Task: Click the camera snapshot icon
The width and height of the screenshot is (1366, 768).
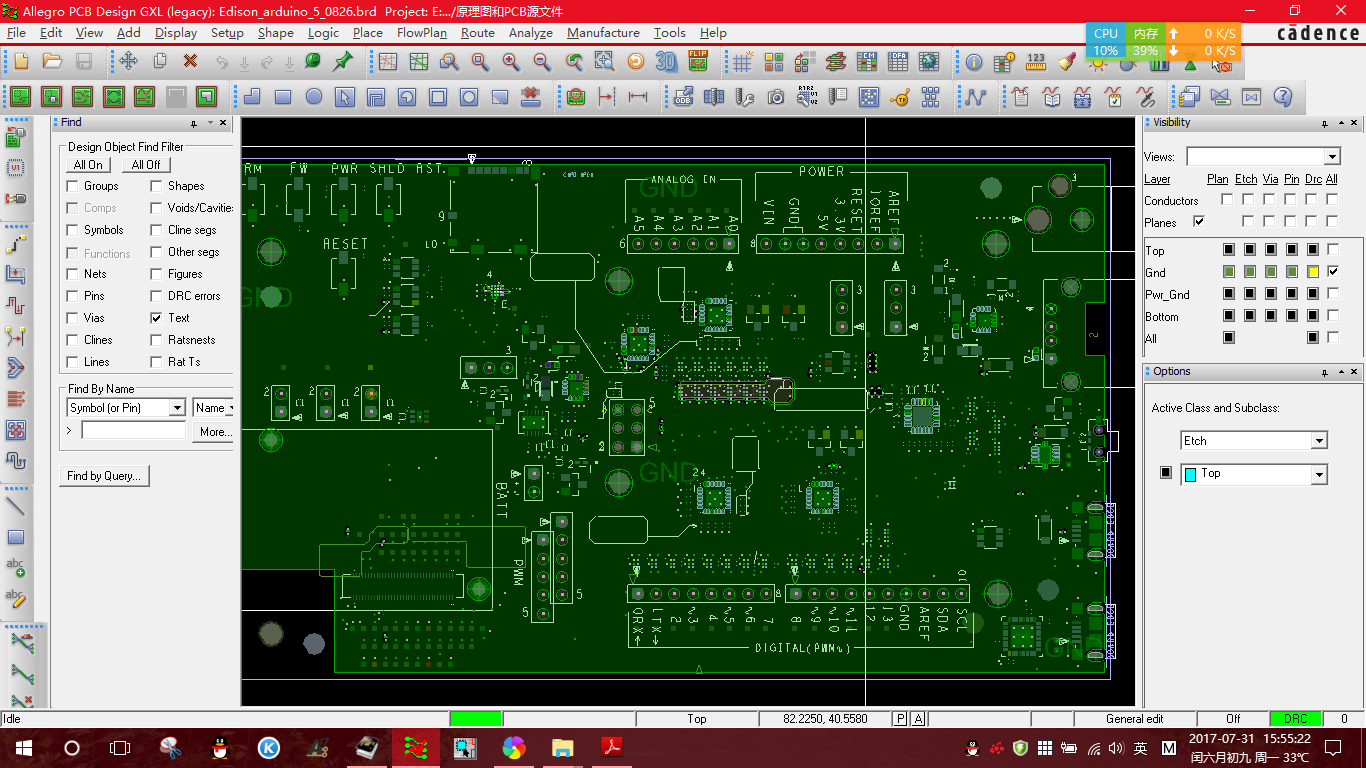Action: coord(776,97)
